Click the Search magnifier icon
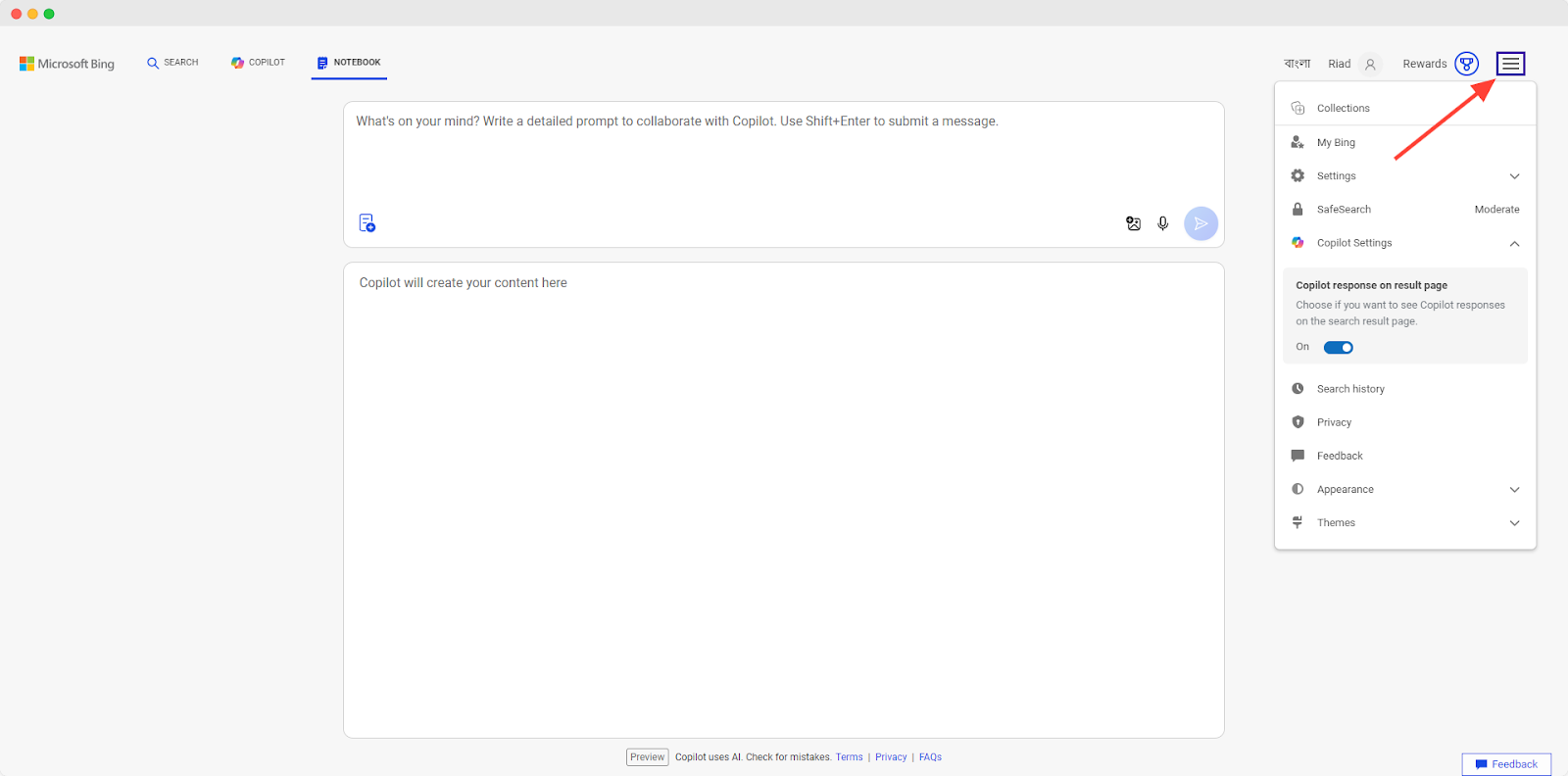Screen dimensions: 1568x776 [x=153, y=63]
